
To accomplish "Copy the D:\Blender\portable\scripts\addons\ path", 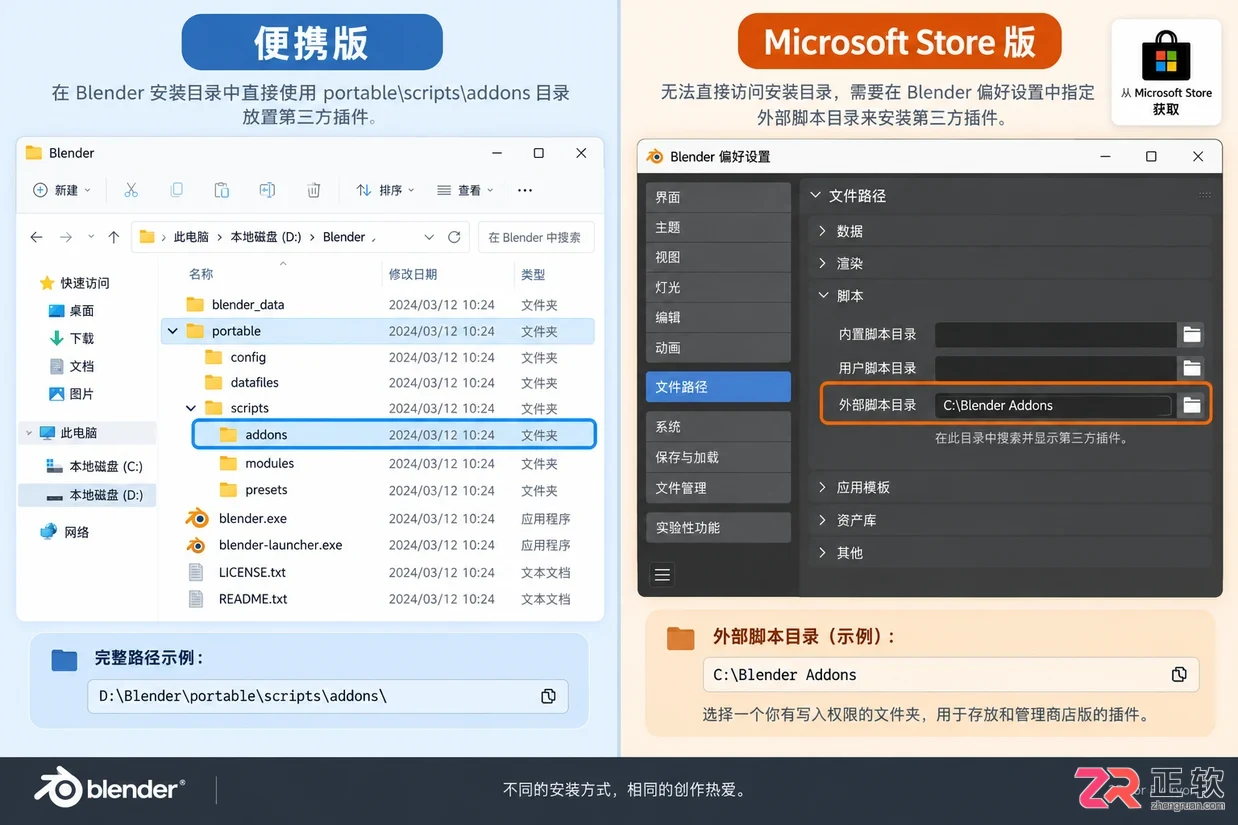I will pos(548,696).
